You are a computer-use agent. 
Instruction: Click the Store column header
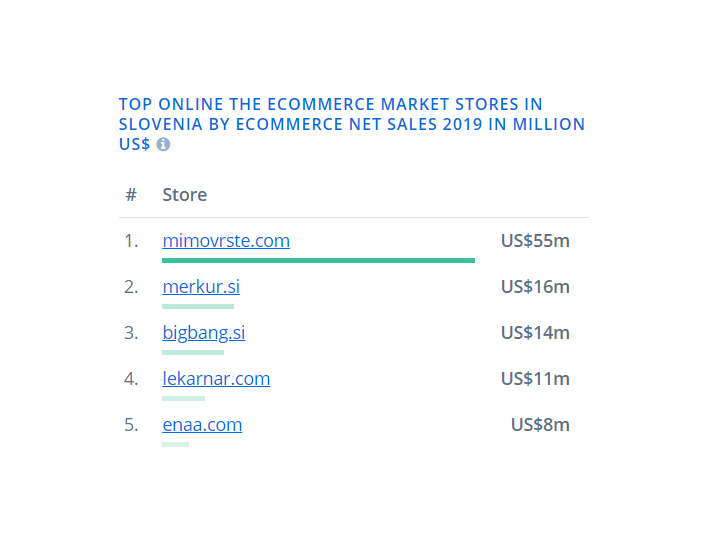coord(184,195)
